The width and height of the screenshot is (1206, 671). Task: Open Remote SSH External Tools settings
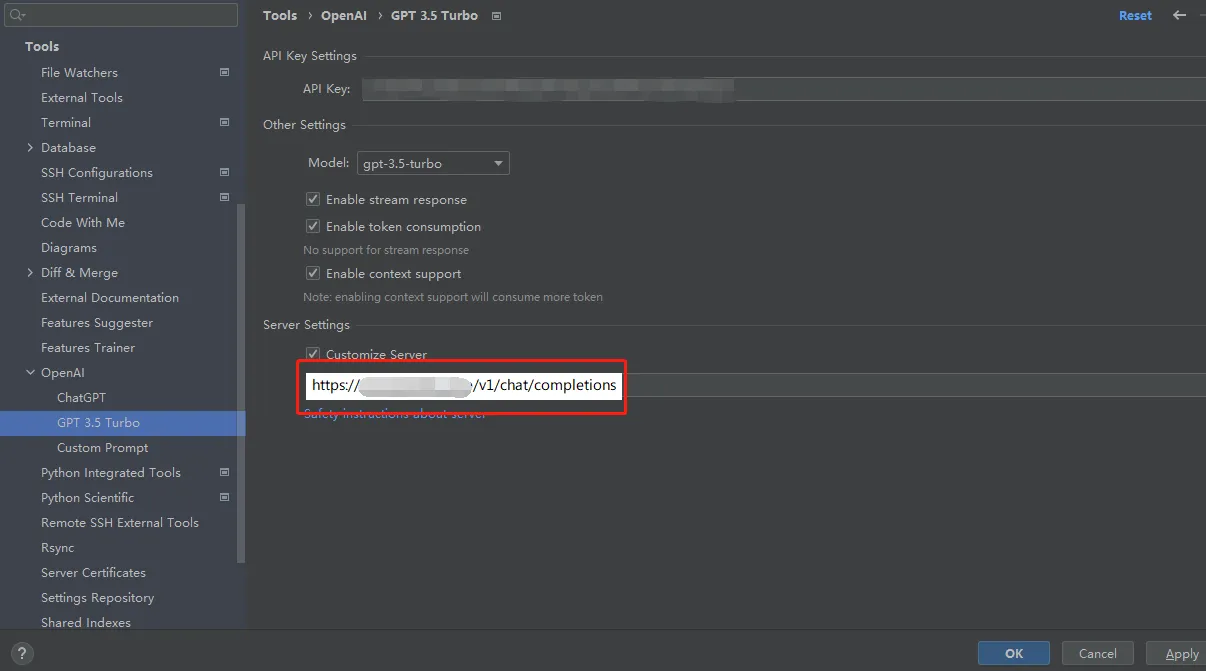point(120,522)
